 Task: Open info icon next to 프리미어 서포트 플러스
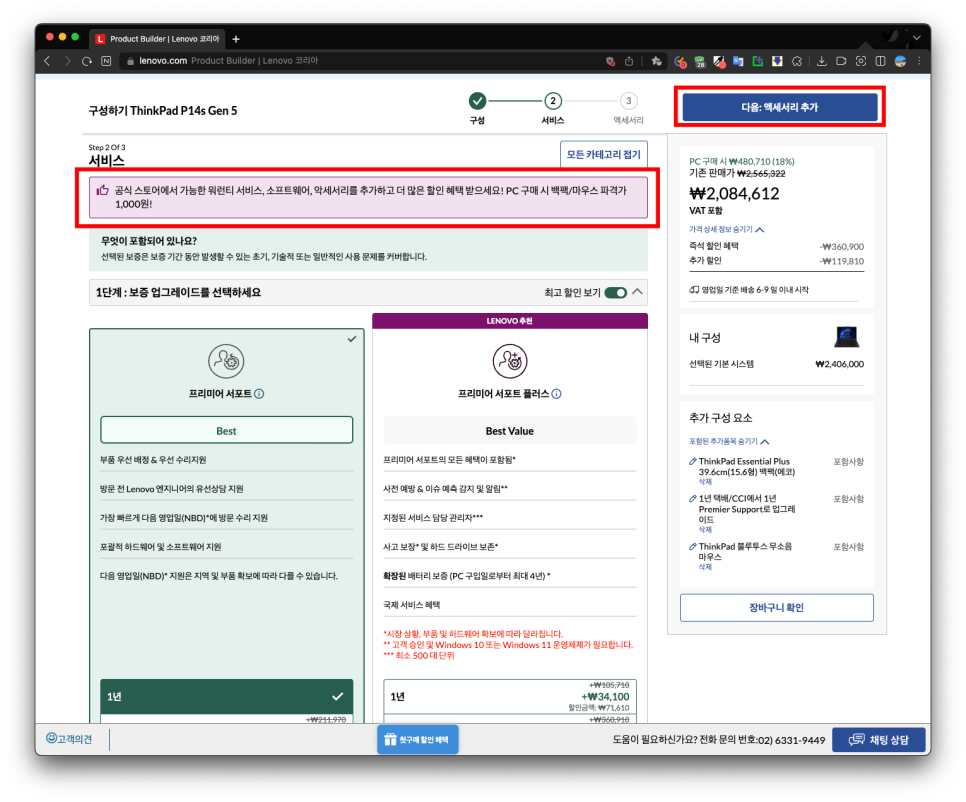click(556, 394)
